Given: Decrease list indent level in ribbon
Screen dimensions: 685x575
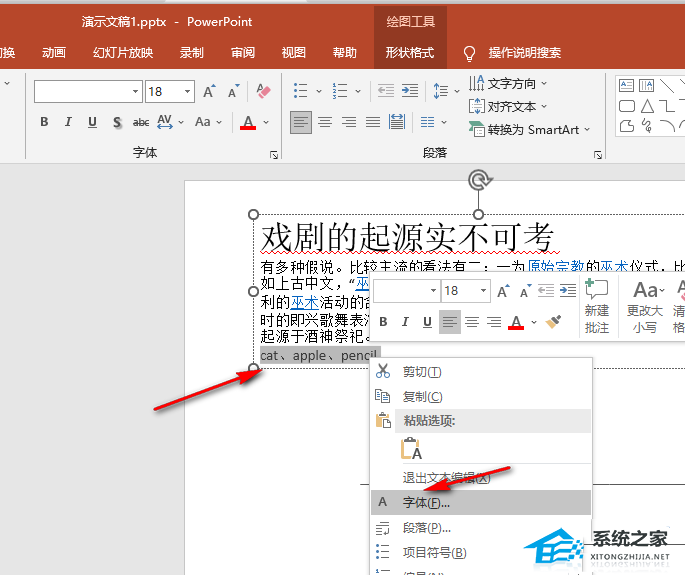Looking at the screenshot, I should tap(386, 91).
